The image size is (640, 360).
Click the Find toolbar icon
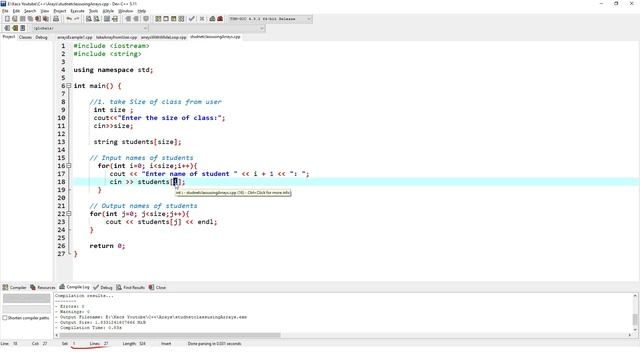89,19
